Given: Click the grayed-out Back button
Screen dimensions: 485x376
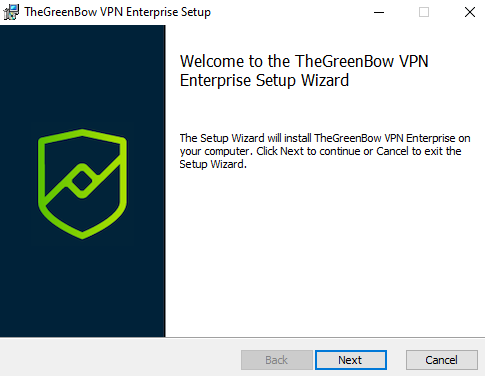Looking at the screenshot, I should pos(277,360).
